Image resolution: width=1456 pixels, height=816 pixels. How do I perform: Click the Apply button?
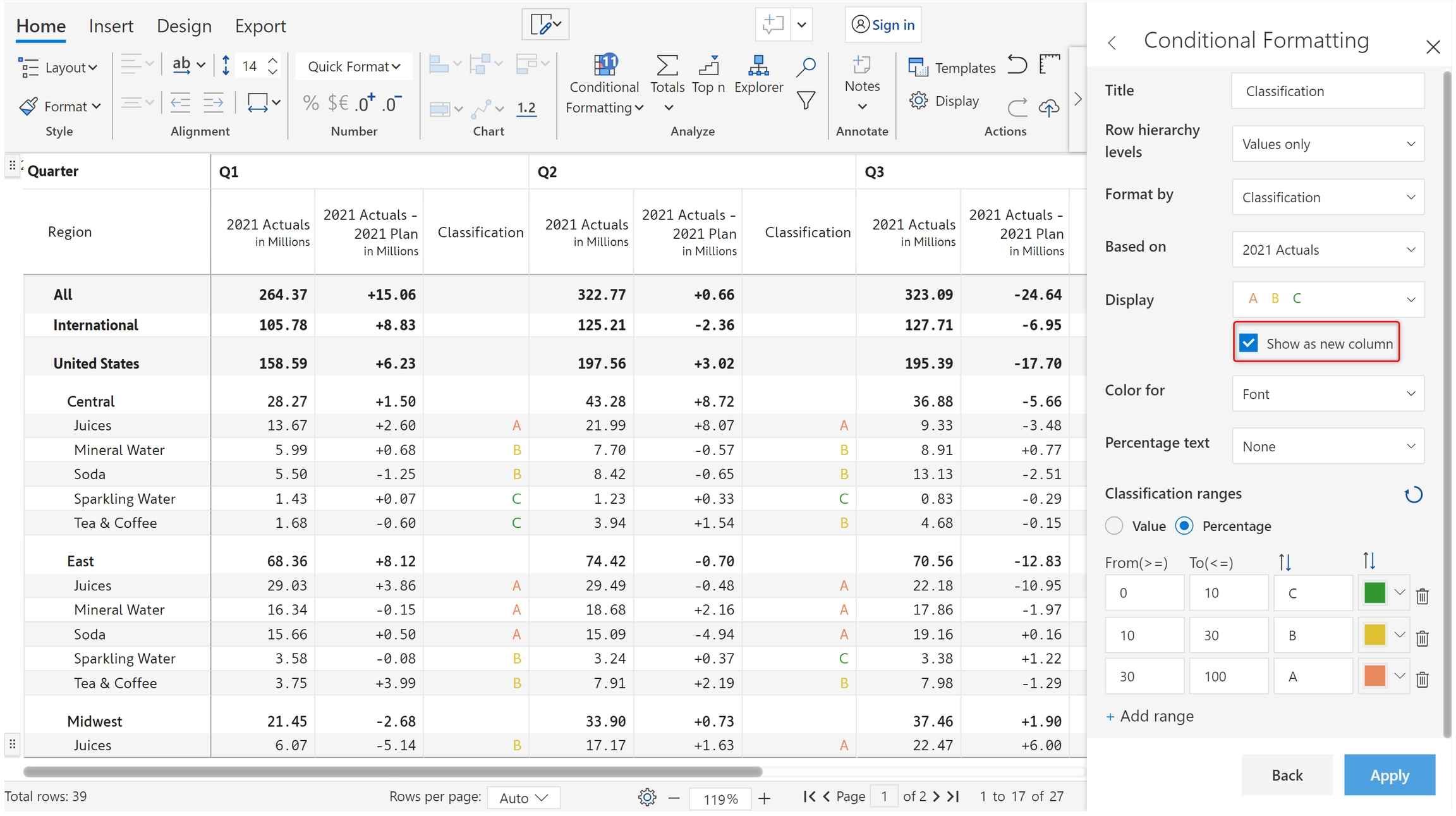click(x=1389, y=775)
